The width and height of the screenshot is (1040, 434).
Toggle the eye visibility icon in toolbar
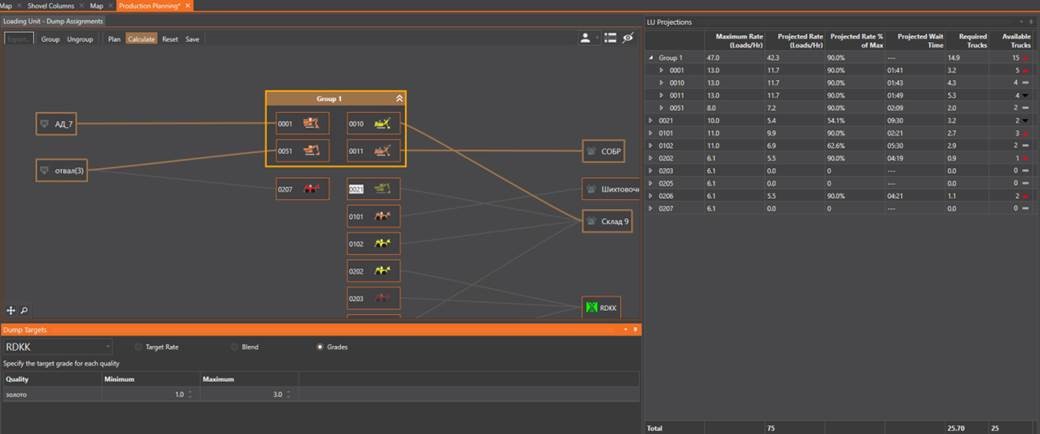(x=628, y=38)
